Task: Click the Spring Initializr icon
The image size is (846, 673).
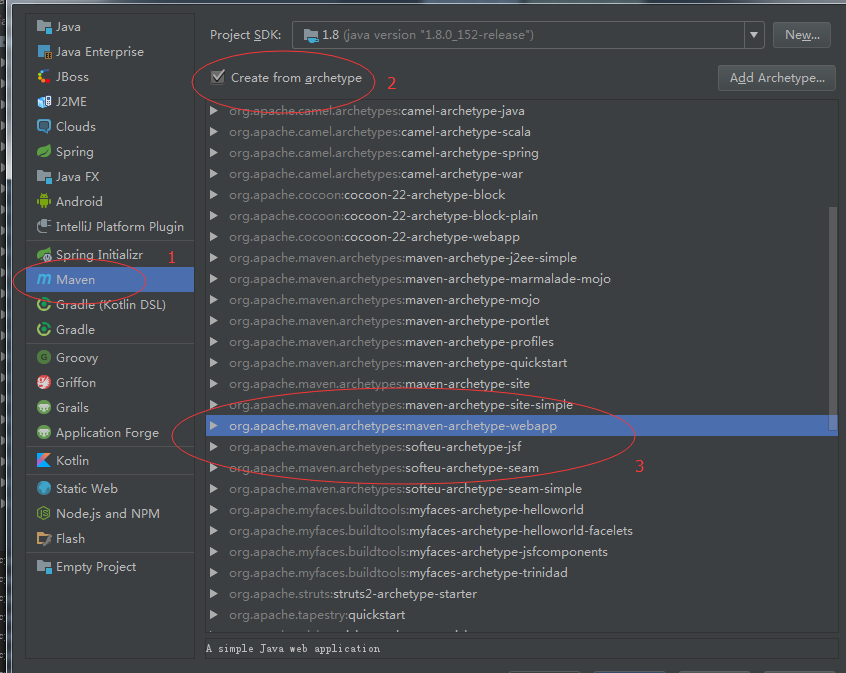Action: click(x=44, y=255)
